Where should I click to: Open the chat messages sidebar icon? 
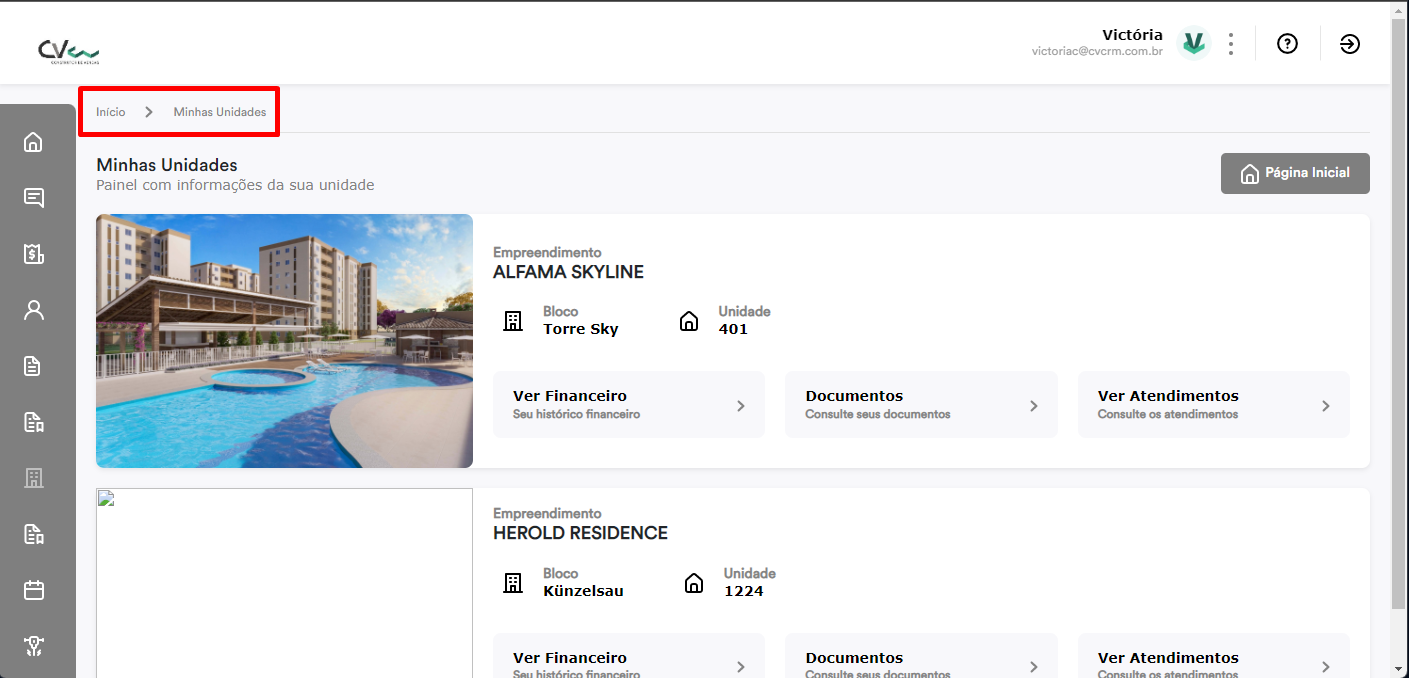pos(34,198)
